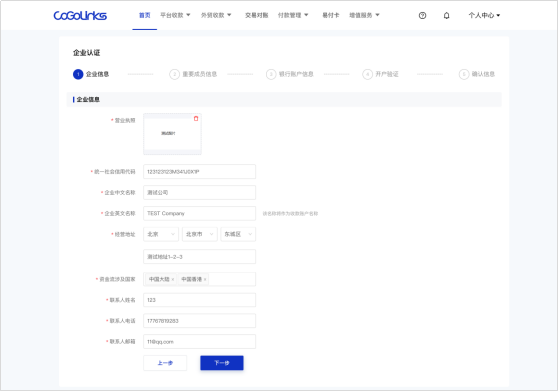Open the 易付卡 menu item

tap(330, 15)
